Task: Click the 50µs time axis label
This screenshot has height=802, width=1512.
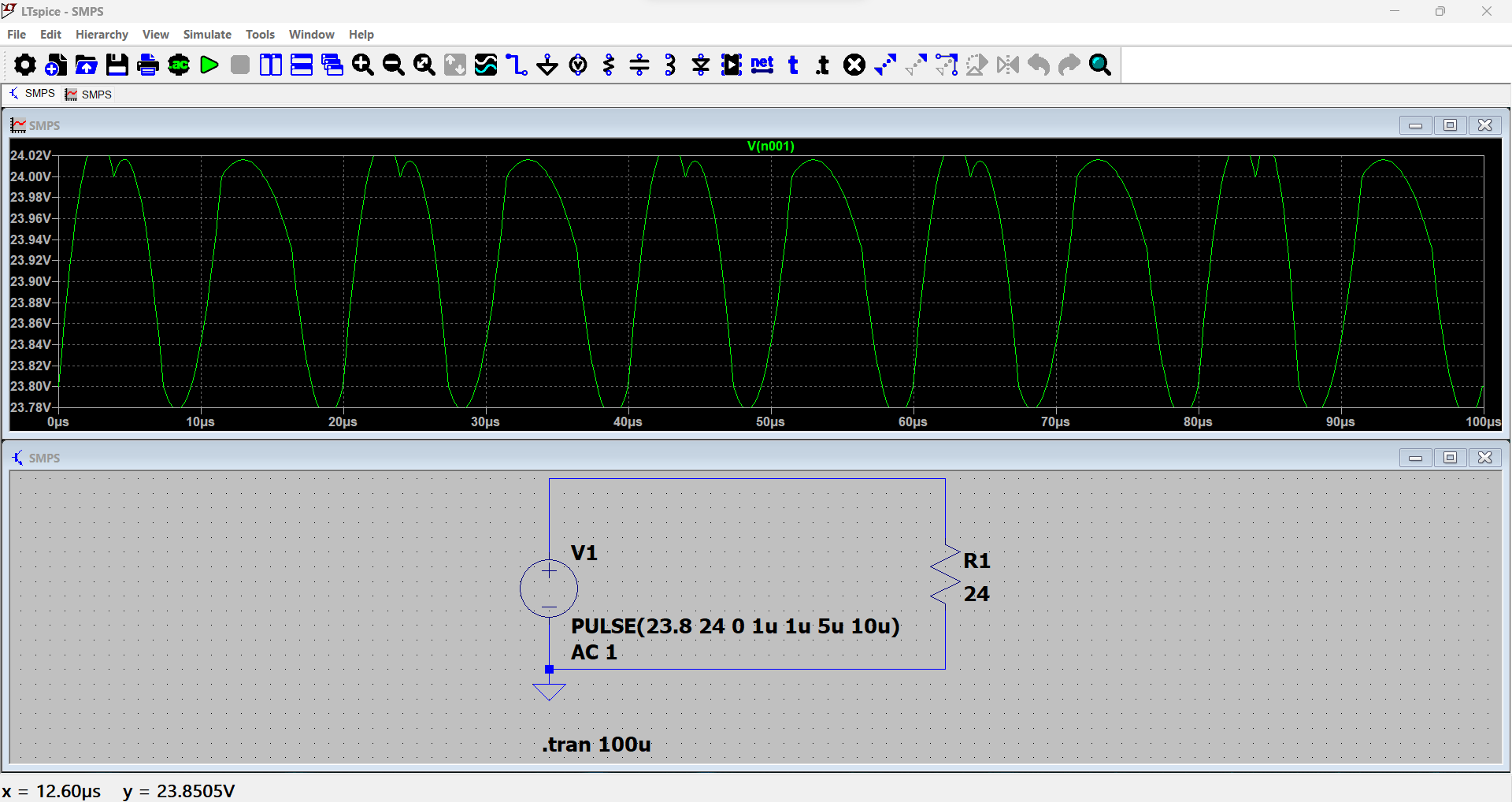Action: pyautogui.click(x=770, y=422)
